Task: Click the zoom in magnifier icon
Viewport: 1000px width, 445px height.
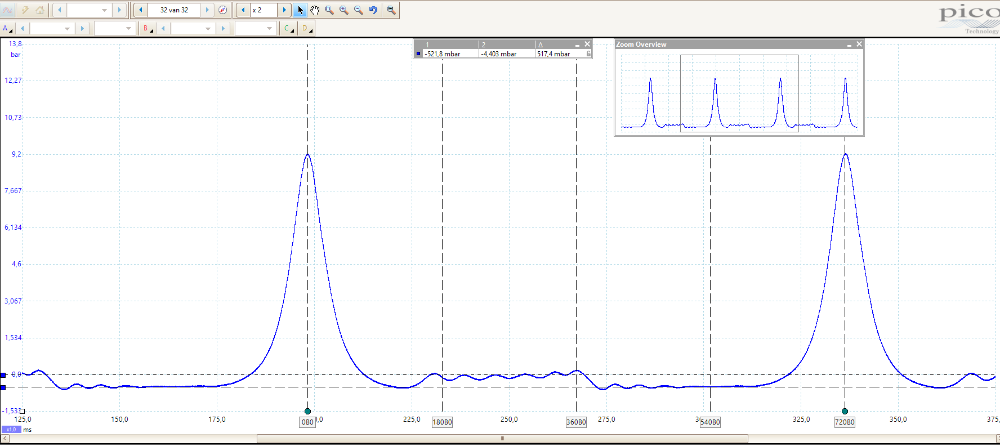Action: 344,9
